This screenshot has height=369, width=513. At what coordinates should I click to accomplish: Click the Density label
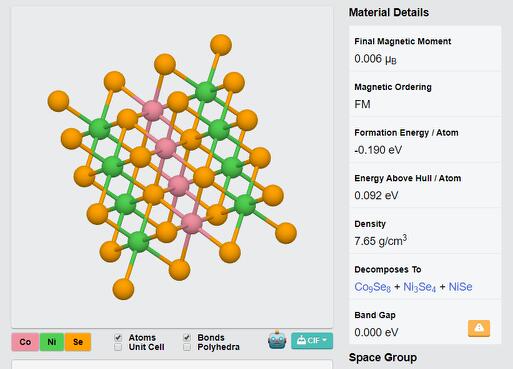point(370,224)
